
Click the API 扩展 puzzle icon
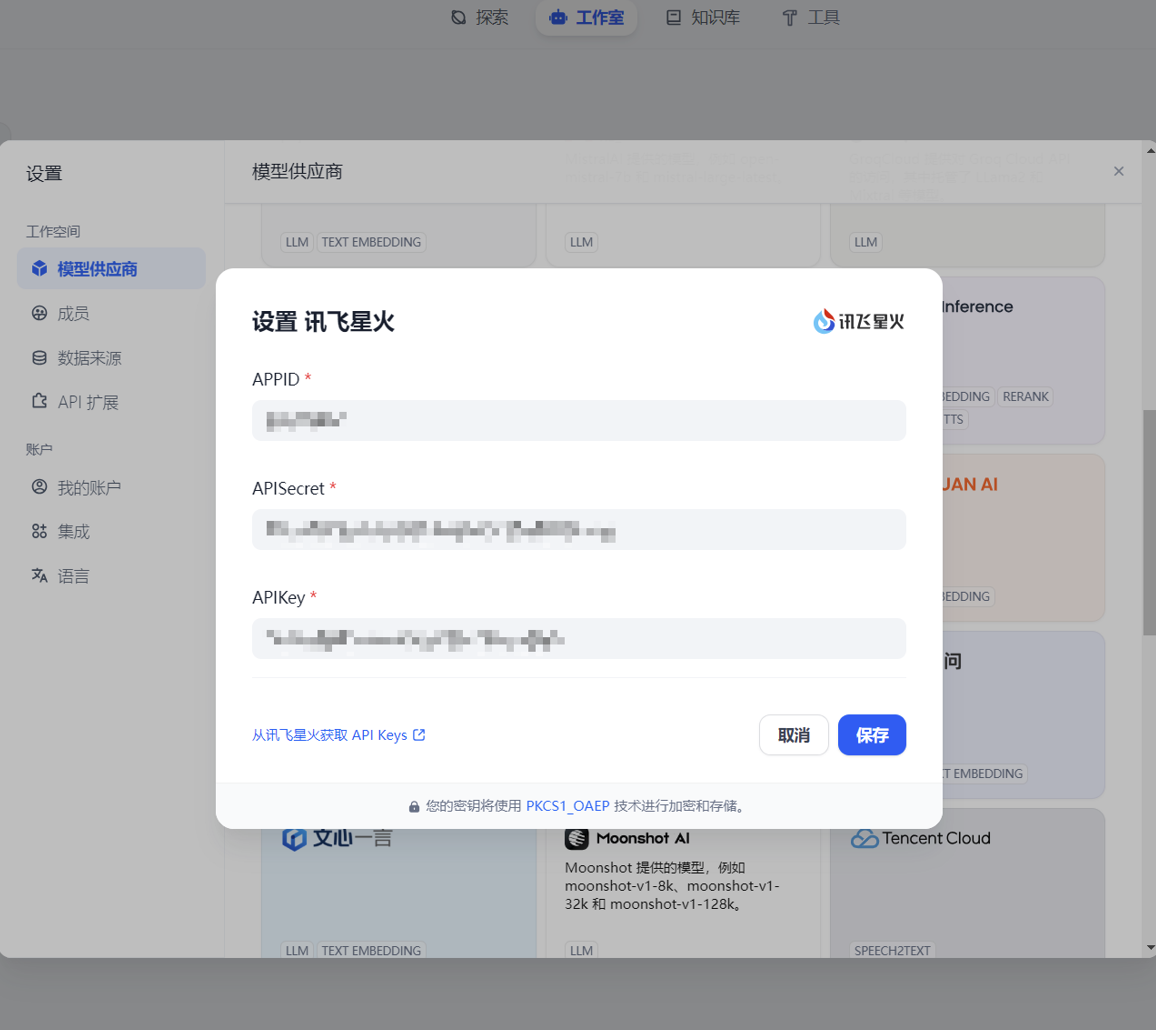tap(40, 401)
